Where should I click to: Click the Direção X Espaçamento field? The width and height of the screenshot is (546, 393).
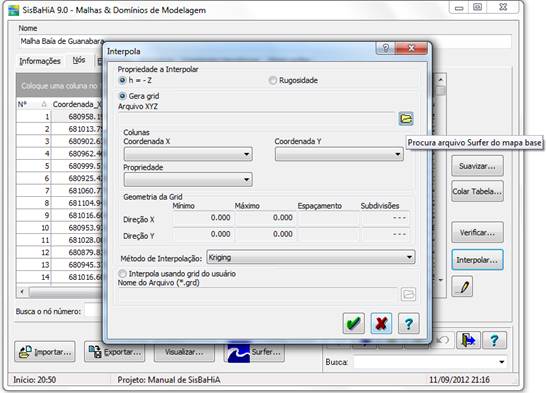coord(328,218)
